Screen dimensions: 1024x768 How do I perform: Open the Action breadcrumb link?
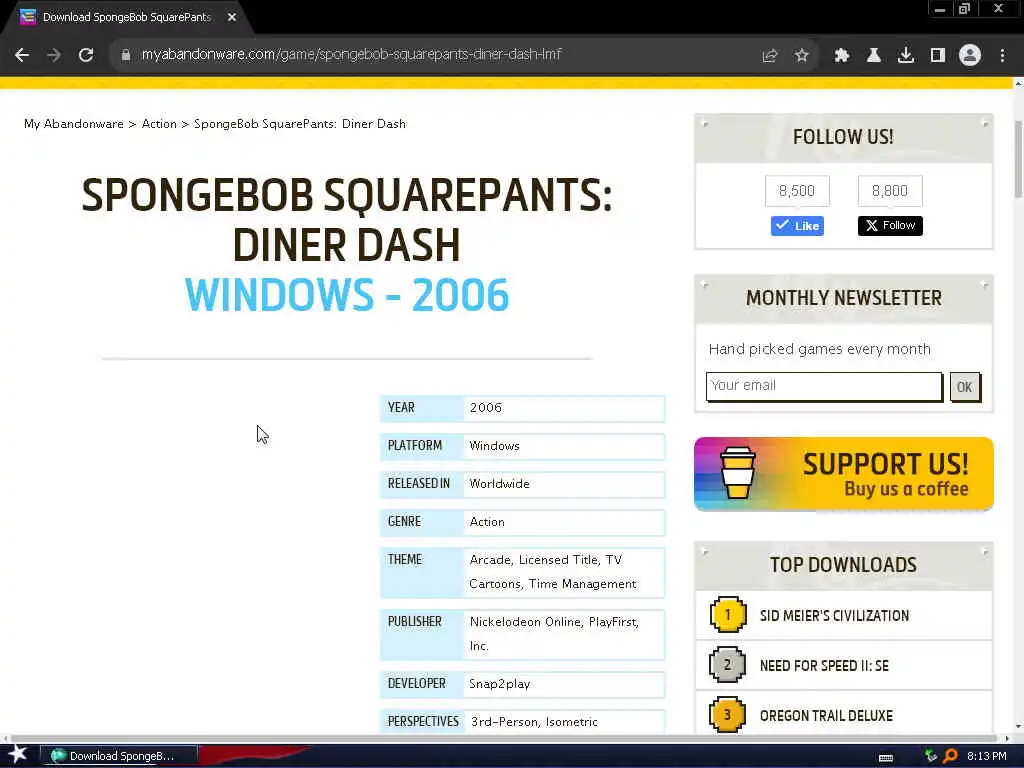159,124
